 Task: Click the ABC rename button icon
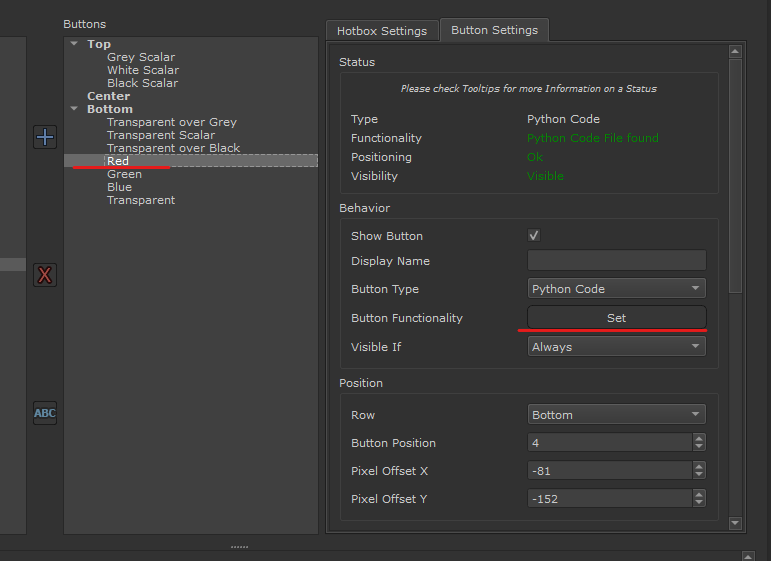coord(45,413)
